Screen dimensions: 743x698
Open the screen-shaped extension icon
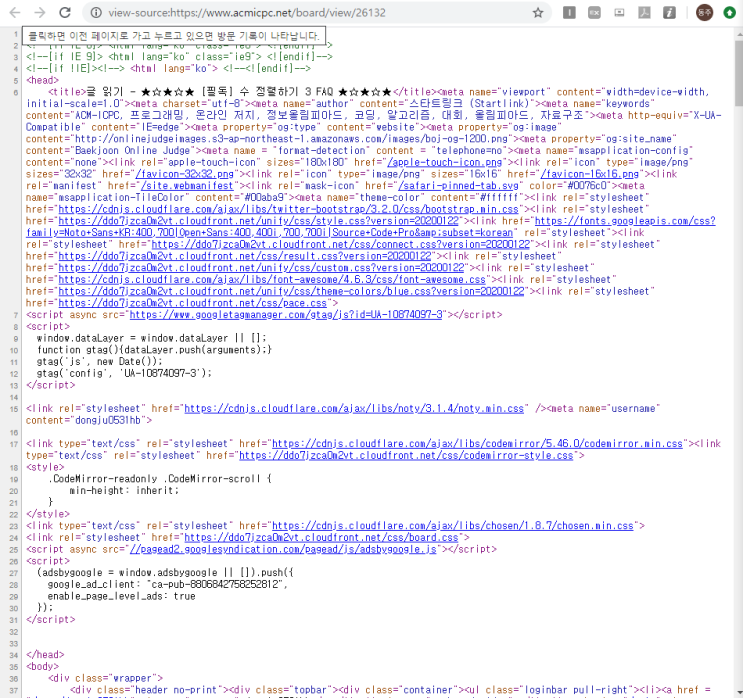point(619,13)
